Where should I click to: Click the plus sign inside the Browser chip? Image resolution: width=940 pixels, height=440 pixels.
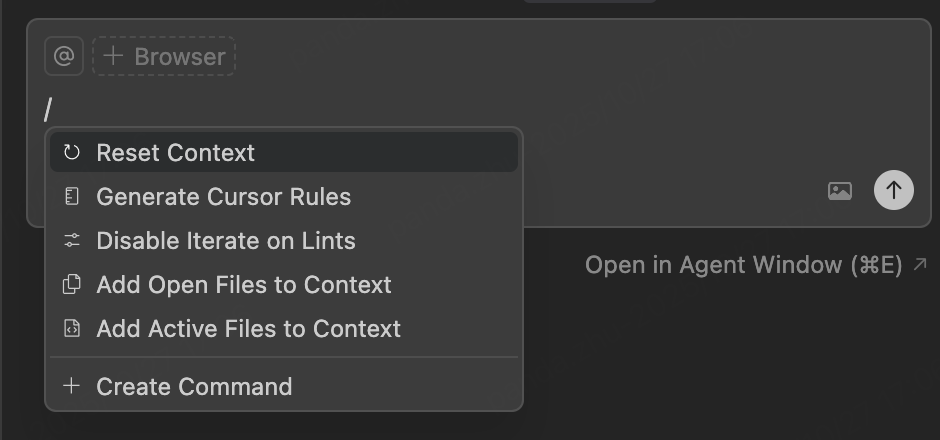(113, 56)
